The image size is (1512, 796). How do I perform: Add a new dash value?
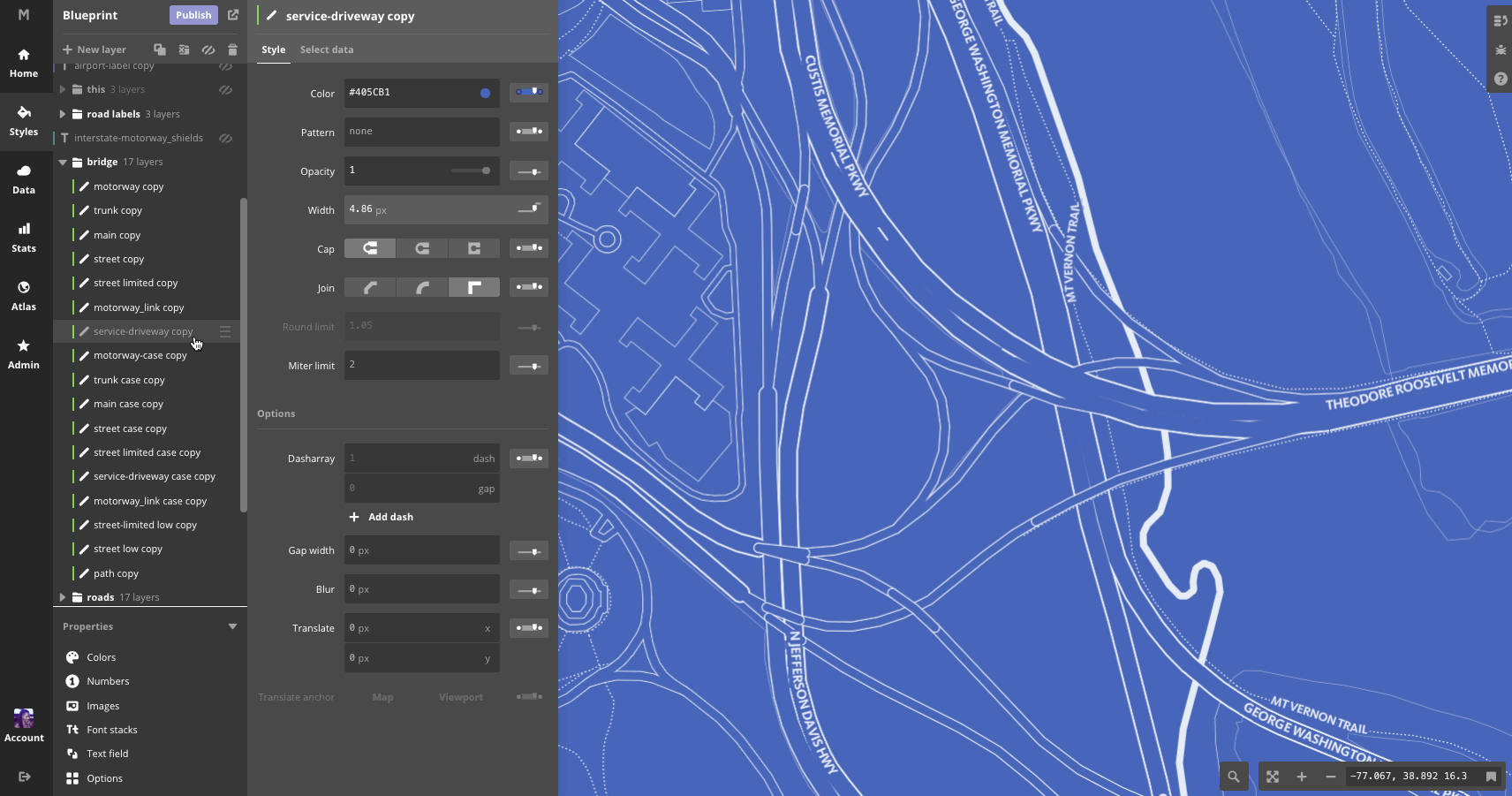(x=381, y=517)
